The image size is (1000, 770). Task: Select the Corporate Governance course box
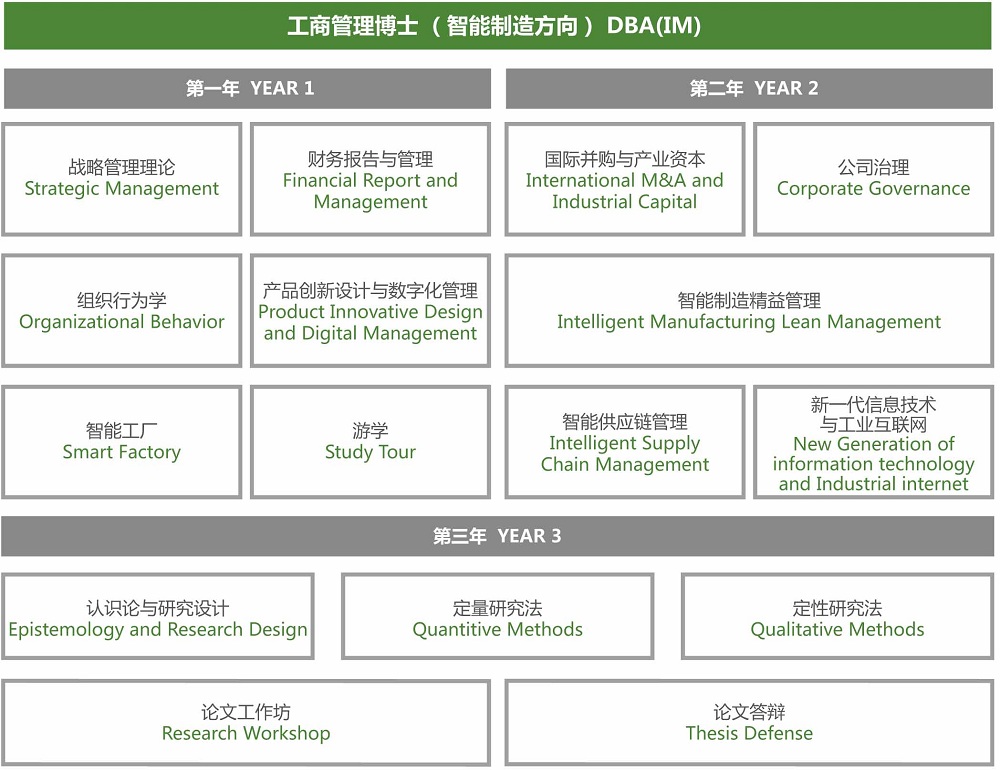pyautogui.click(x=874, y=179)
